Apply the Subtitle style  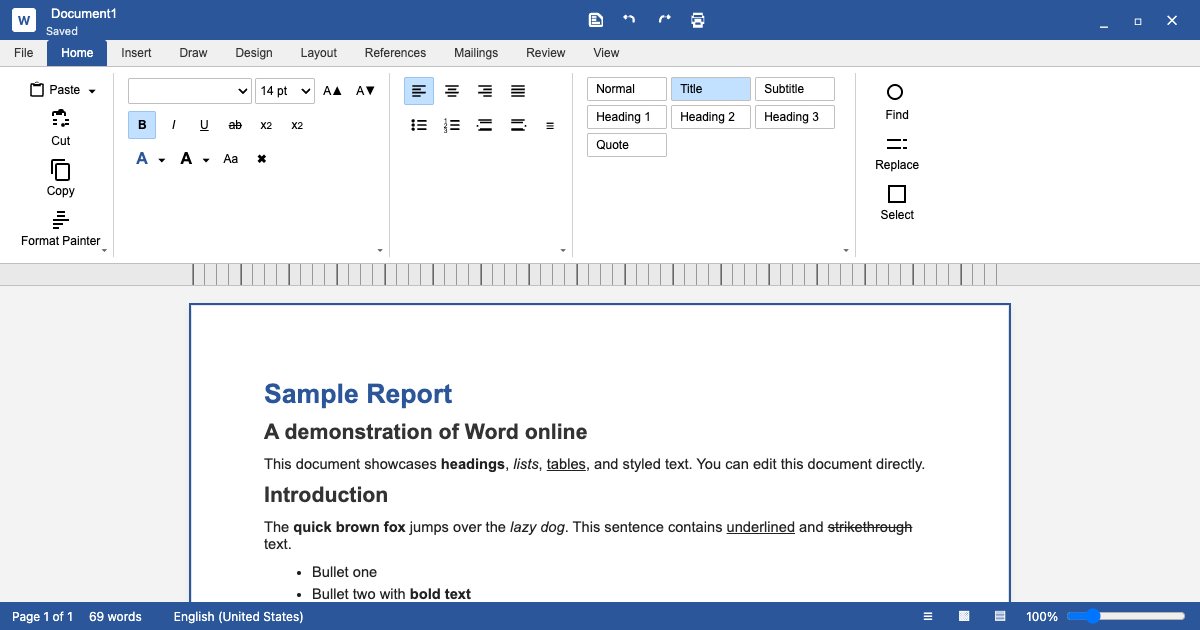tap(795, 89)
